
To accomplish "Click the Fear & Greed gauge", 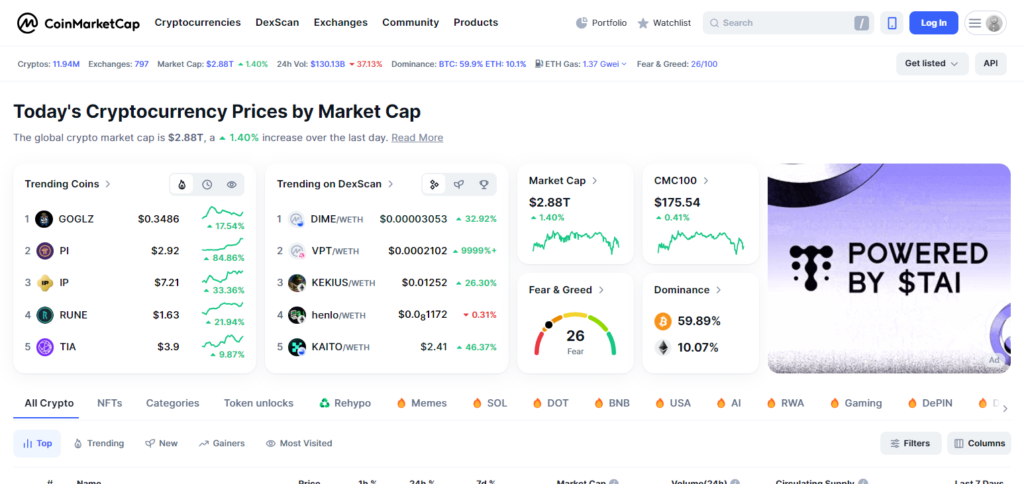I will pos(575,334).
